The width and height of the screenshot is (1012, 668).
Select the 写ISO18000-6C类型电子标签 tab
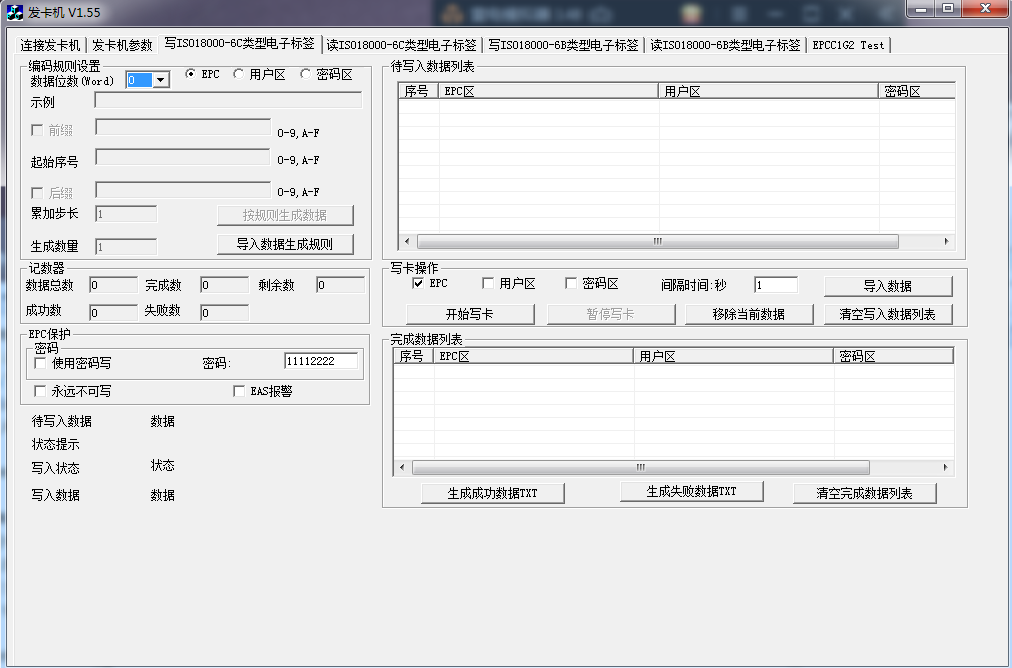point(239,43)
